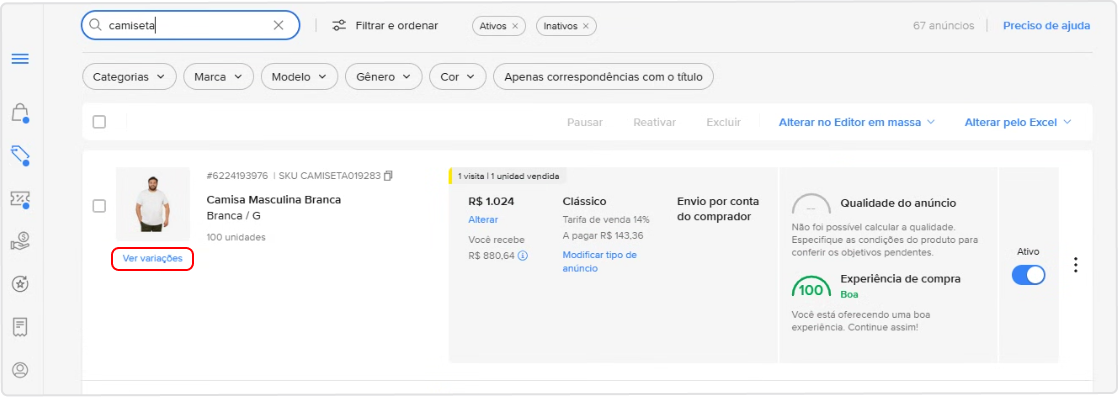Click the Branca / G variation text
Screen dimensions: 1118x397
click(235, 216)
